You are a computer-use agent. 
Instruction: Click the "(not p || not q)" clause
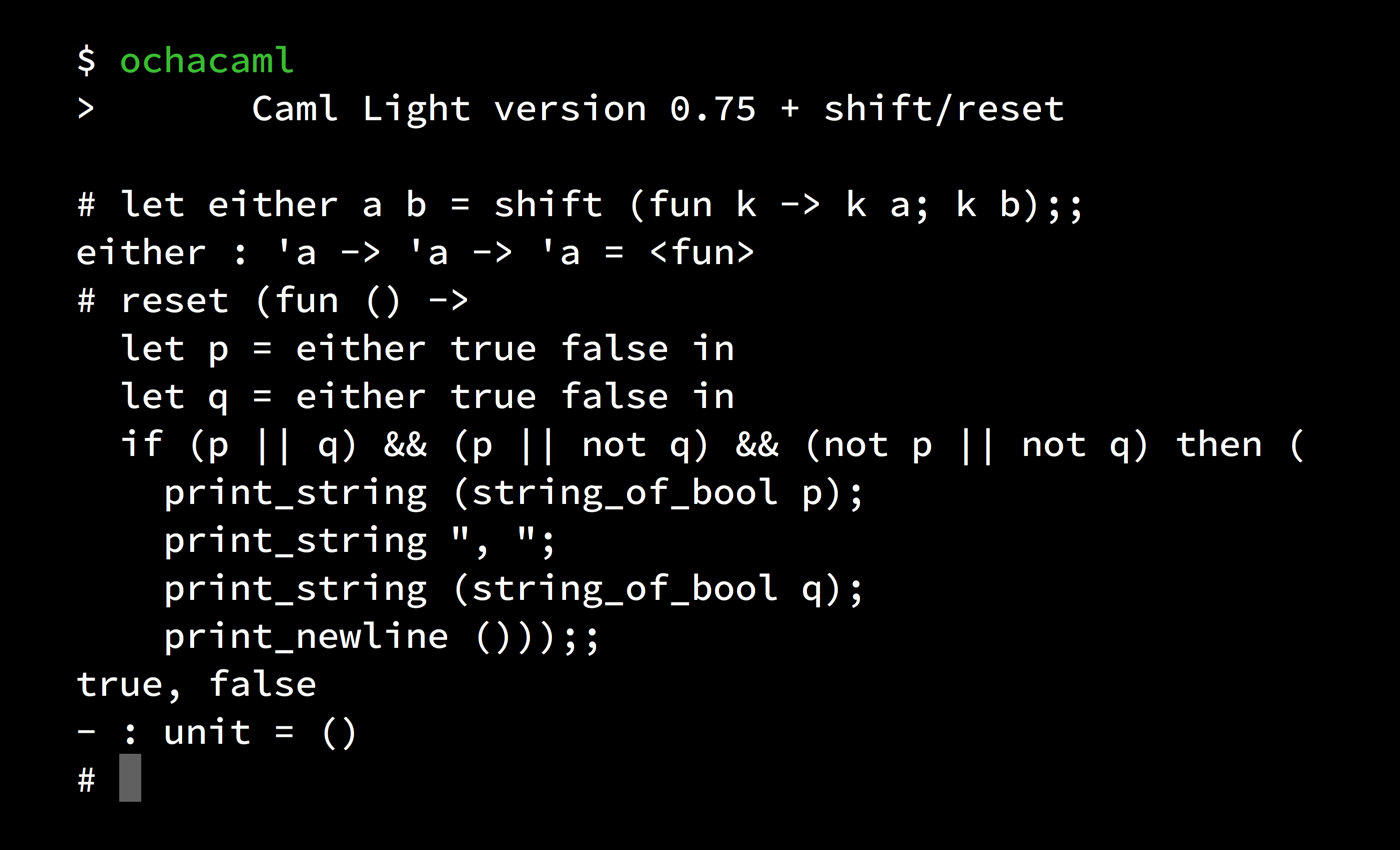976,444
